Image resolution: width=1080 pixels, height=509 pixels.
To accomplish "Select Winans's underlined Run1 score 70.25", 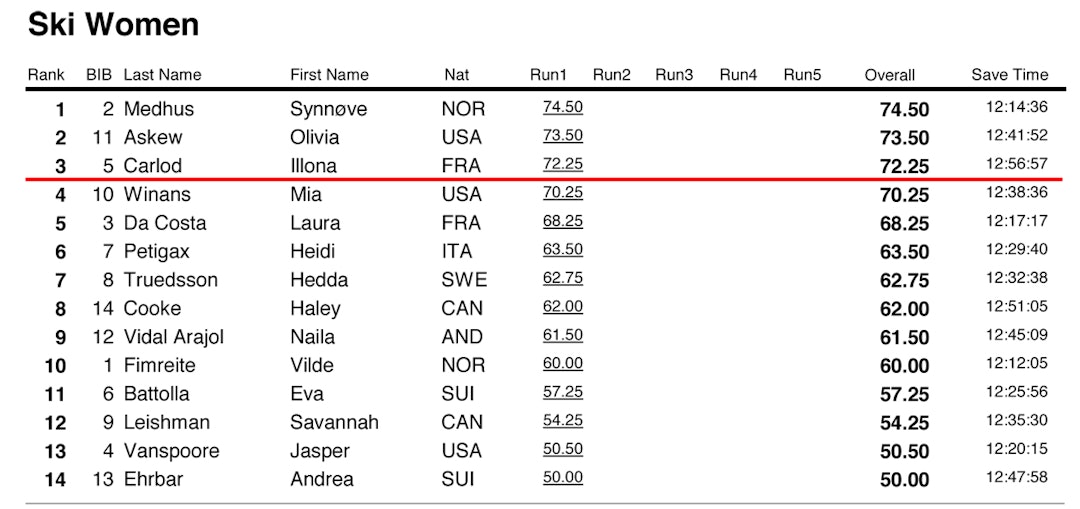I will [562, 193].
